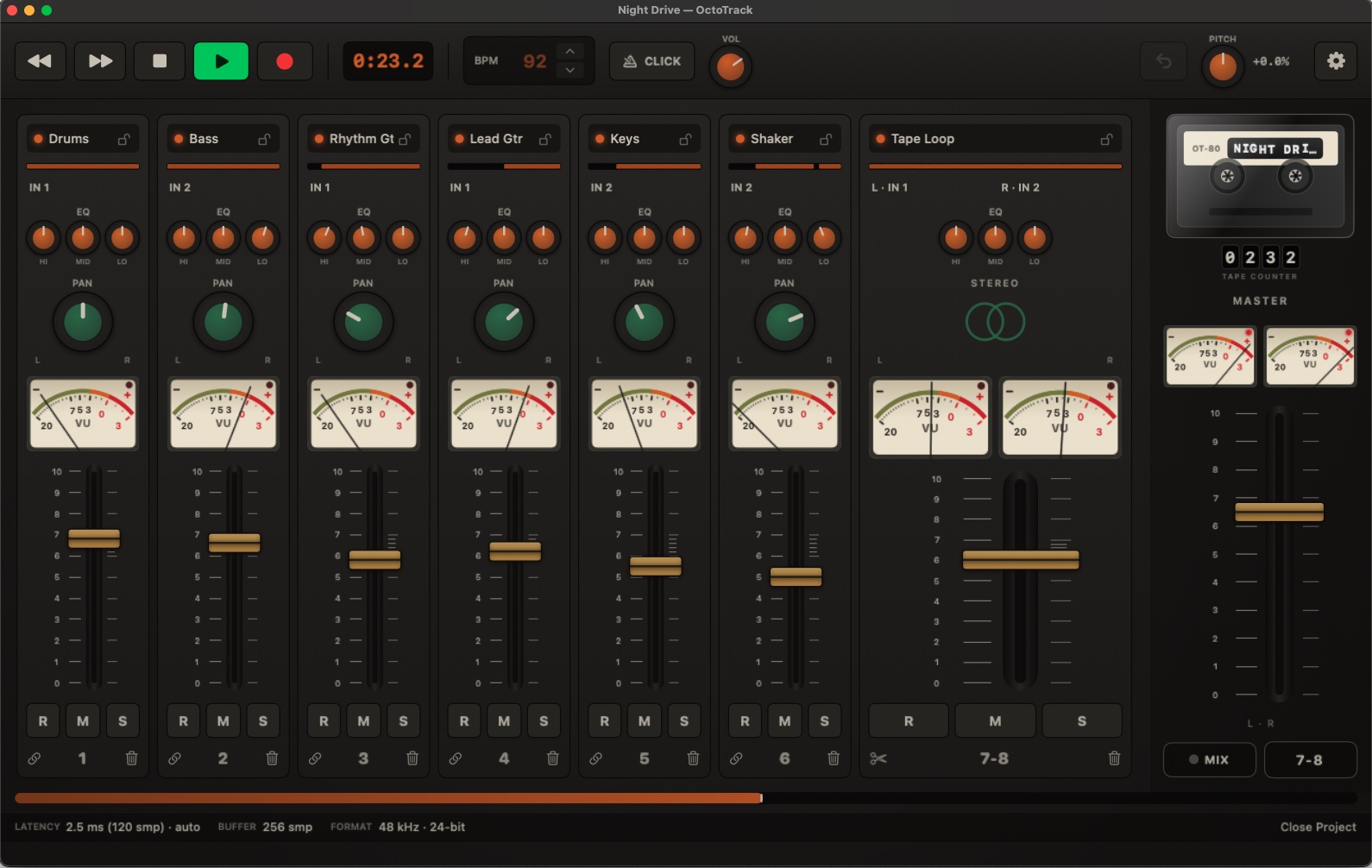Mute the Tape Loop track
The image size is (1372, 868).
995,720
